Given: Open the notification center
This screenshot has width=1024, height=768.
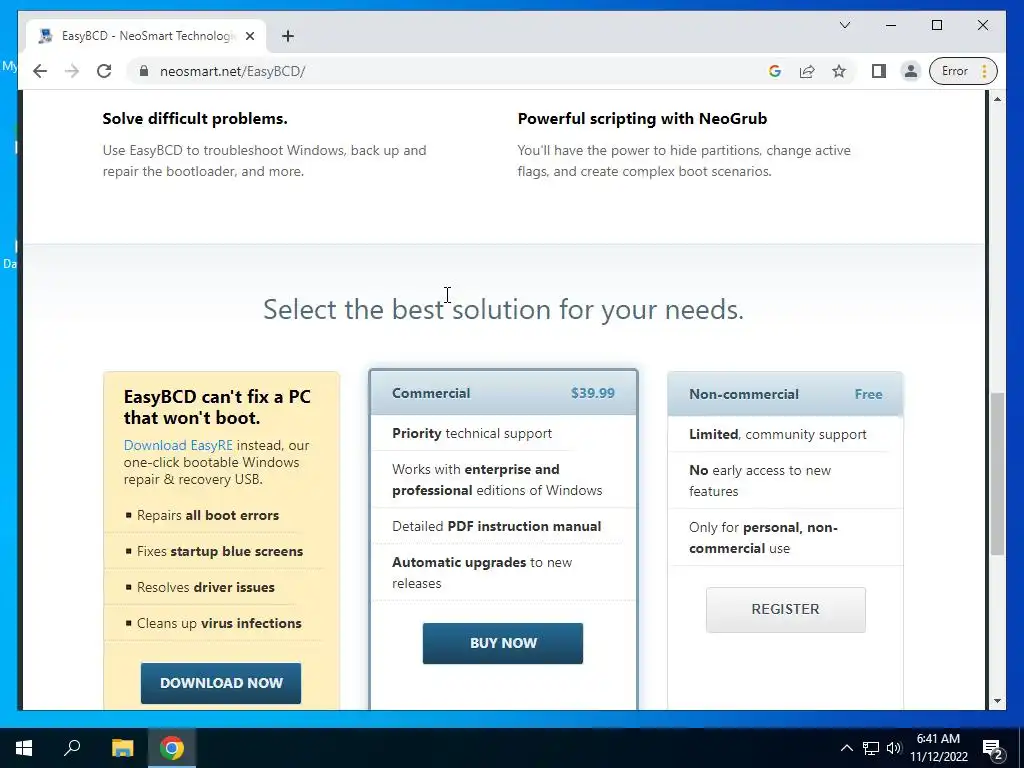Looking at the screenshot, I should coord(993,748).
